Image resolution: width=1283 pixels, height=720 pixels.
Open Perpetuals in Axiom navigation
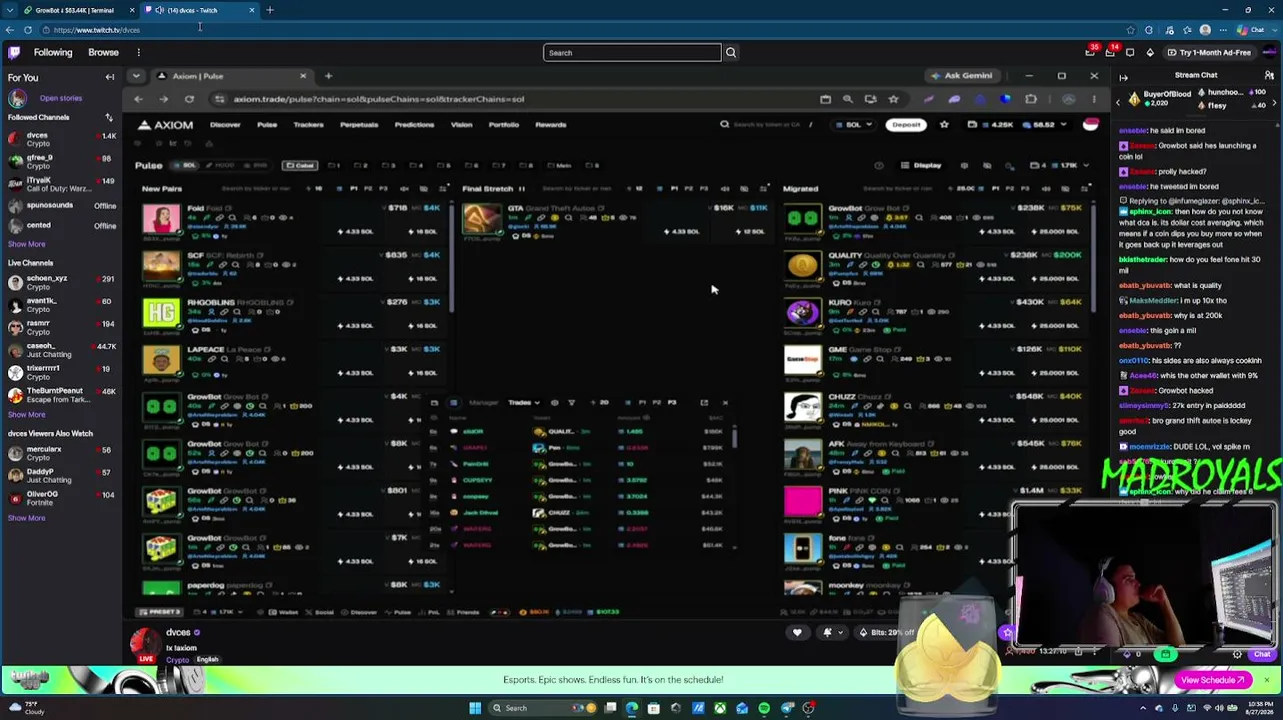click(x=359, y=125)
